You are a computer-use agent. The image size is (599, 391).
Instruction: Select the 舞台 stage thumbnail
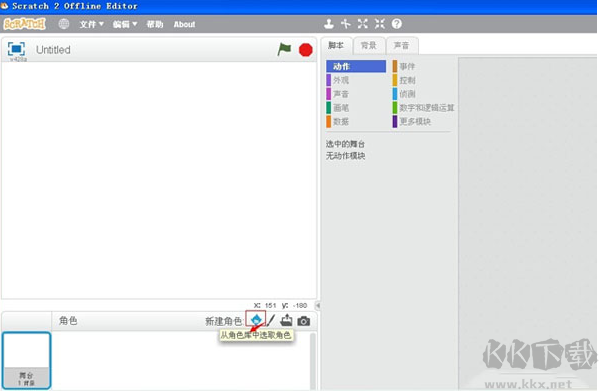pos(26,360)
